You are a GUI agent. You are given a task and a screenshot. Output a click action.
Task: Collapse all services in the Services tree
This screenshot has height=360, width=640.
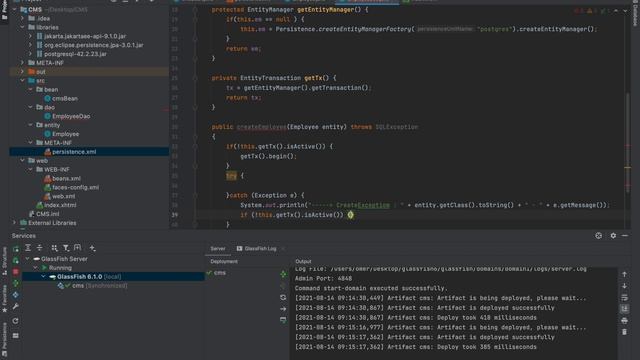[x=39, y=248]
